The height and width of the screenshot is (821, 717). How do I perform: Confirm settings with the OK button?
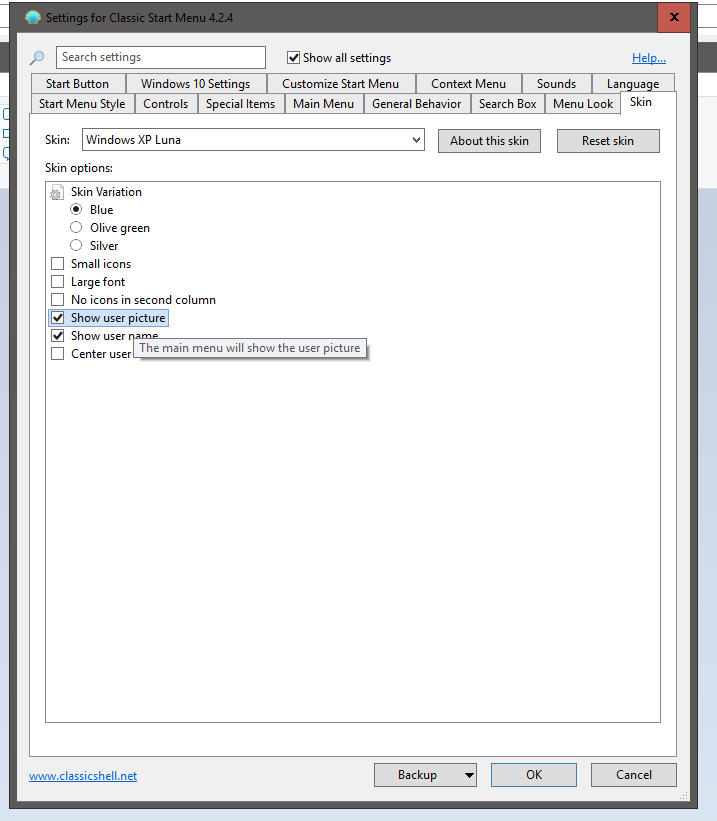(x=534, y=775)
